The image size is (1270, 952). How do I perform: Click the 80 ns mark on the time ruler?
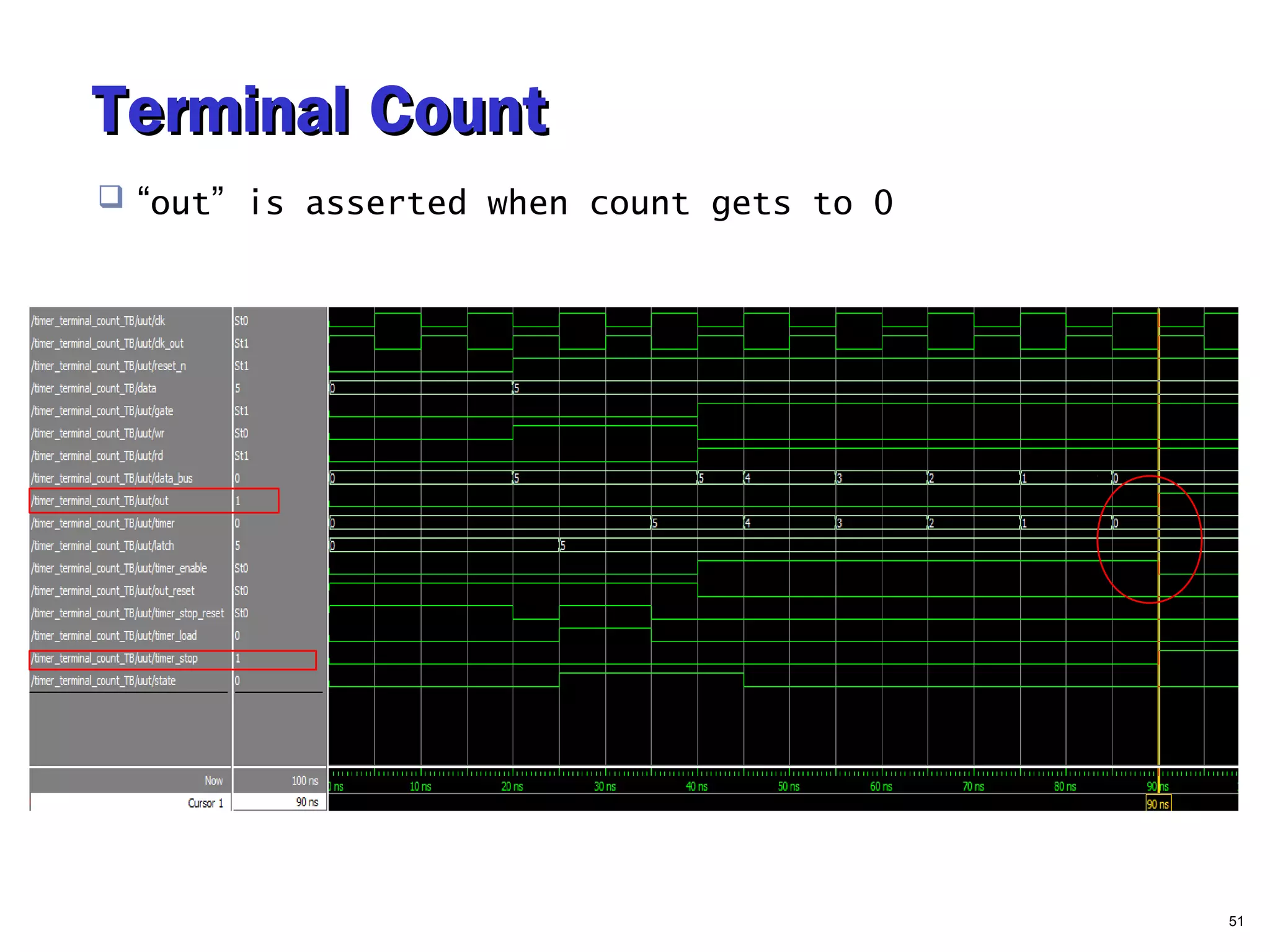[x=1065, y=787]
